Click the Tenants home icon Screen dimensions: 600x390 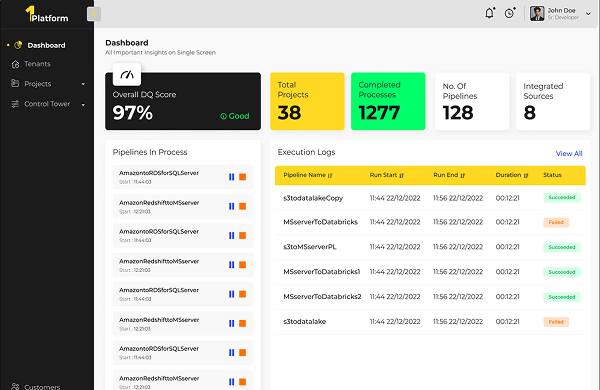[x=15, y=64]
